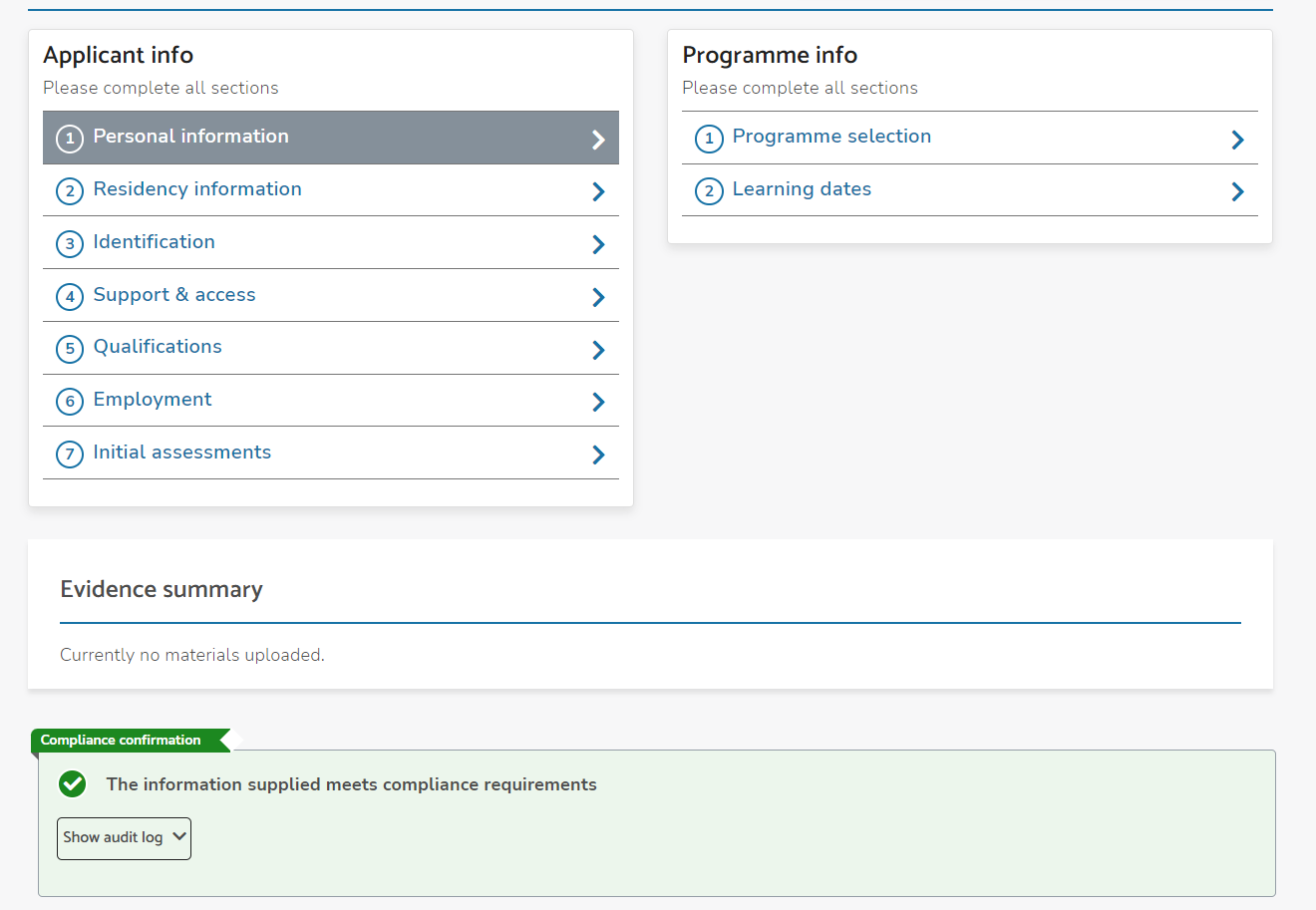The image size is (1316, 910).
Task: Open the Personal information section
Action: click(331, 138)
